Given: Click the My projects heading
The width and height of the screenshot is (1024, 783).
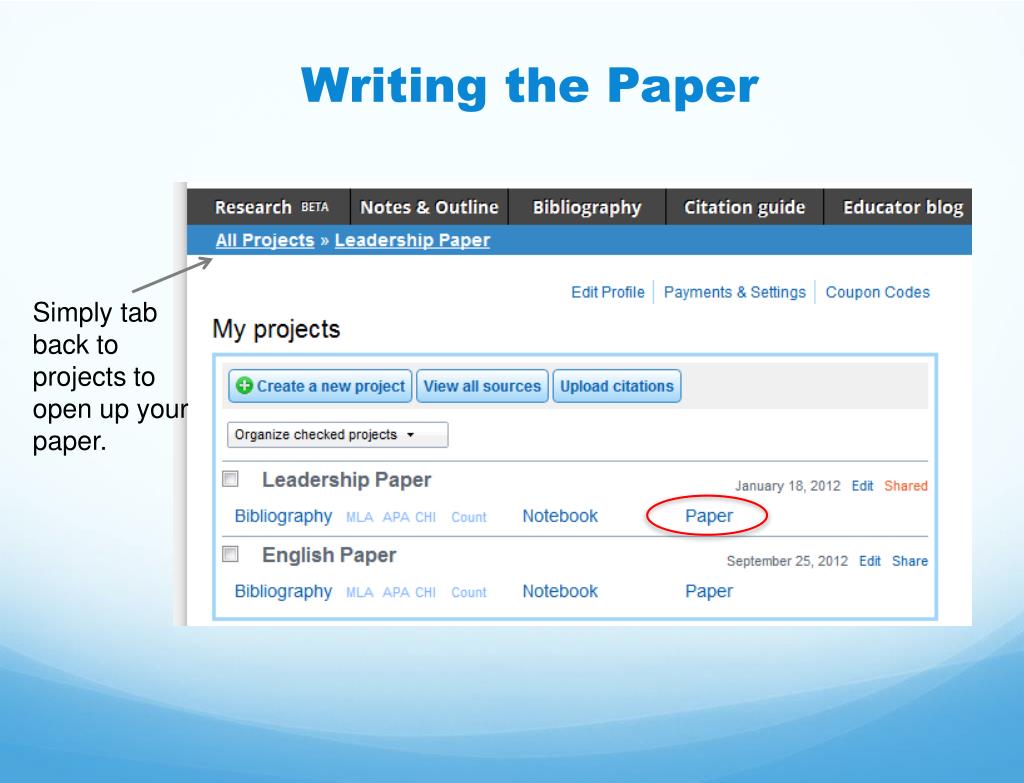Looking at the screenshot, I should (x=276, y=329).
